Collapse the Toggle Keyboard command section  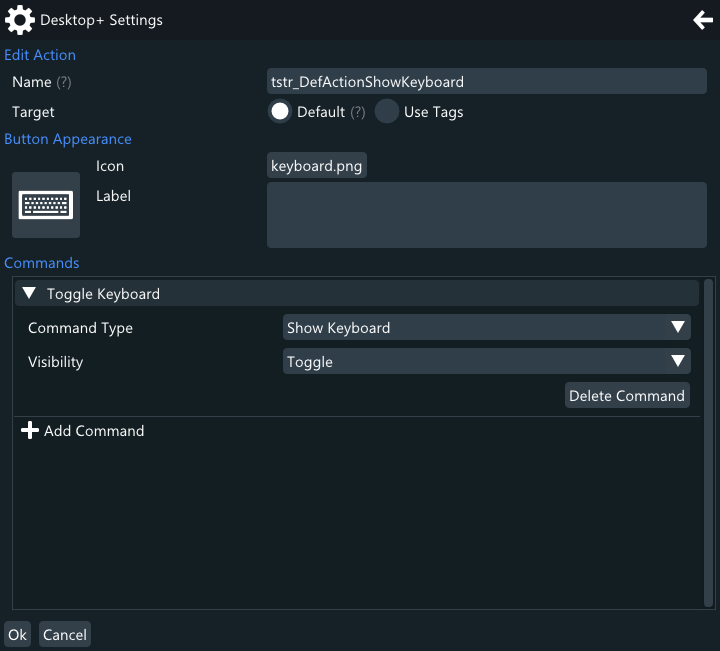point(29,294)
